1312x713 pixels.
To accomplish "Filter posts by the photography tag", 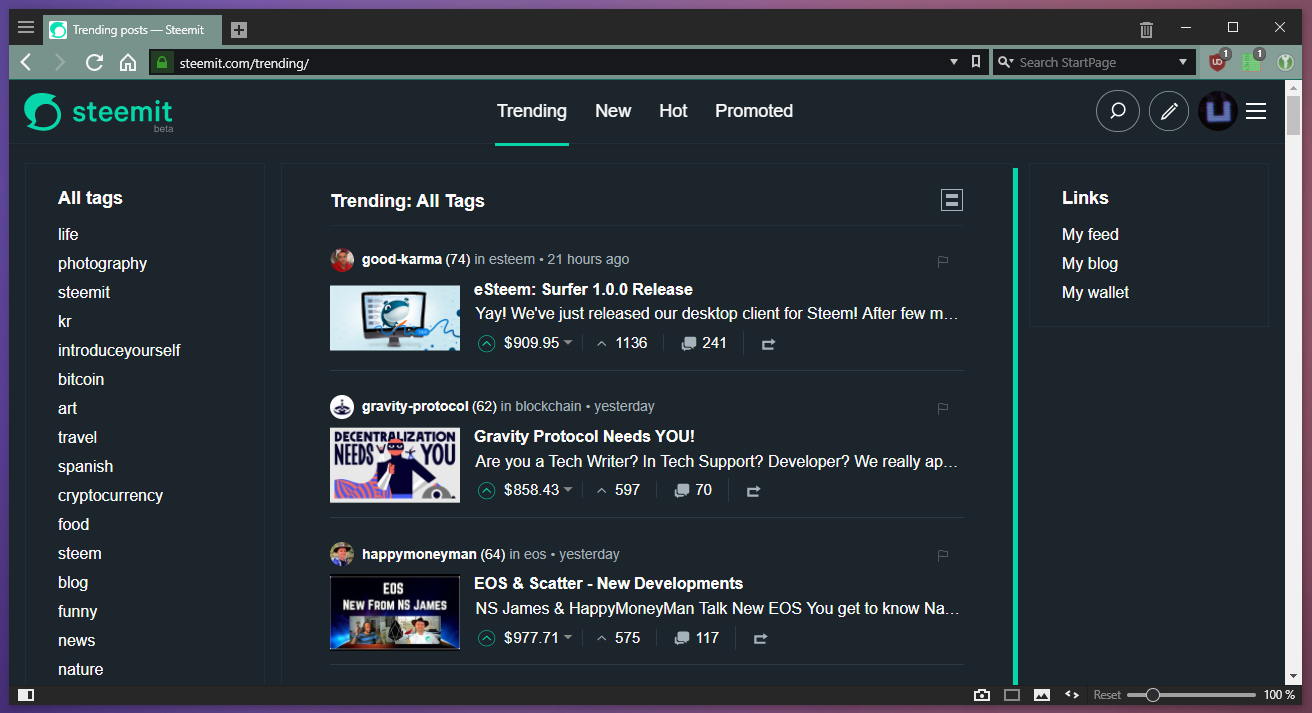I will point(102,263).
